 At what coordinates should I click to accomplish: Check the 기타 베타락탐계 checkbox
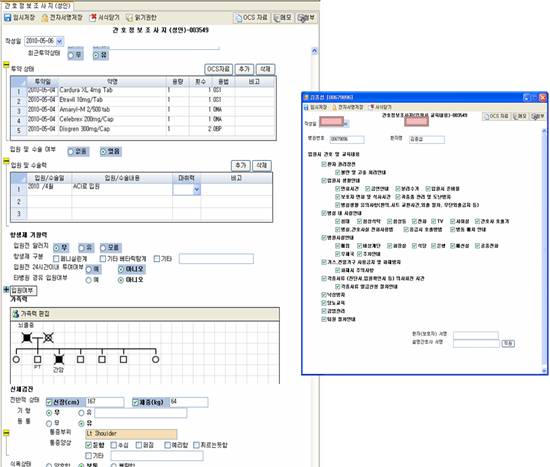click(103, 259)
